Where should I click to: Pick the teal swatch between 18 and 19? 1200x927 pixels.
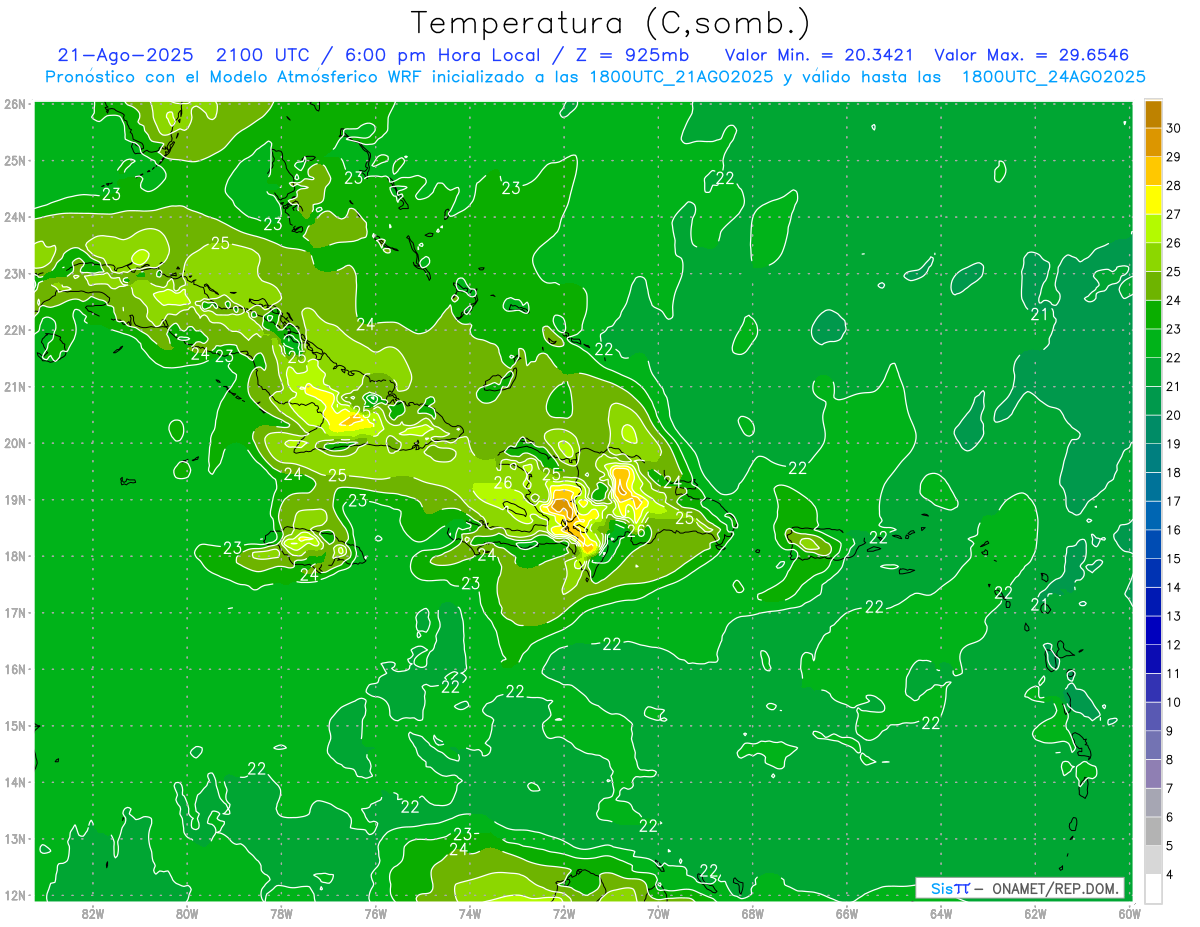(1153, 458)
